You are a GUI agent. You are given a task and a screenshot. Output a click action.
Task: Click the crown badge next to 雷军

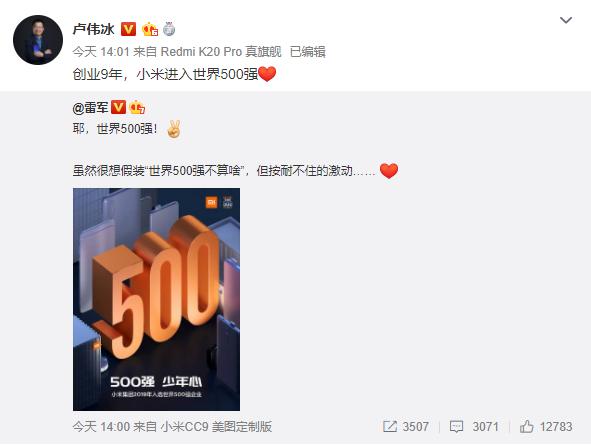pyautogui.click(x=137, y=108)
